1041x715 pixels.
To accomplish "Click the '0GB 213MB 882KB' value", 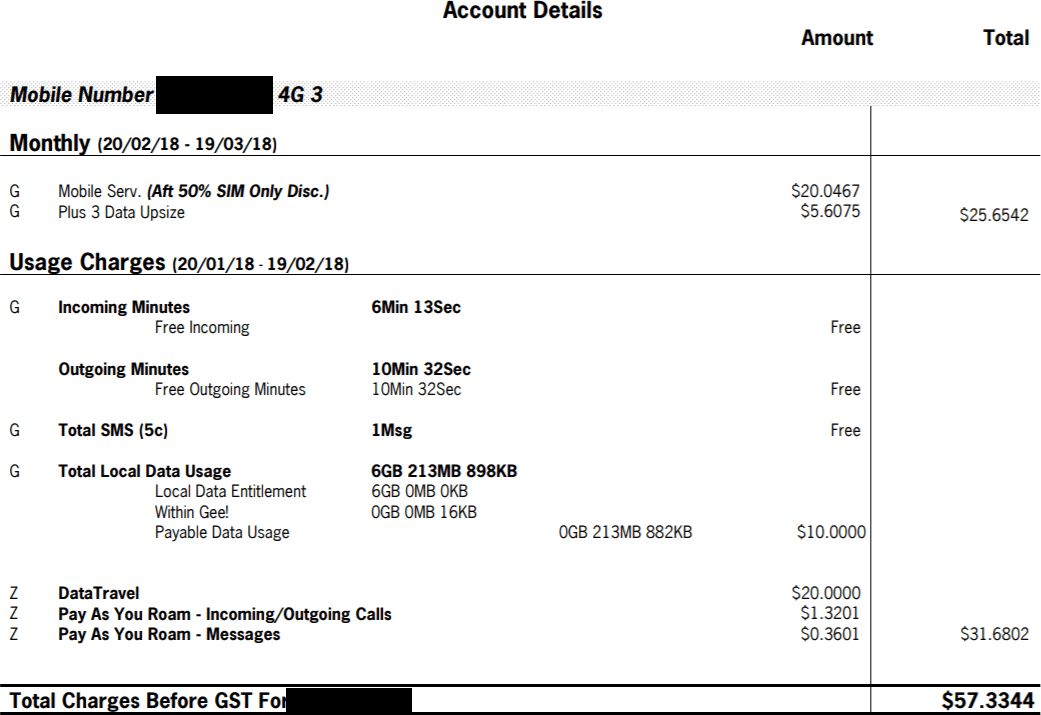I will point(625,532).
